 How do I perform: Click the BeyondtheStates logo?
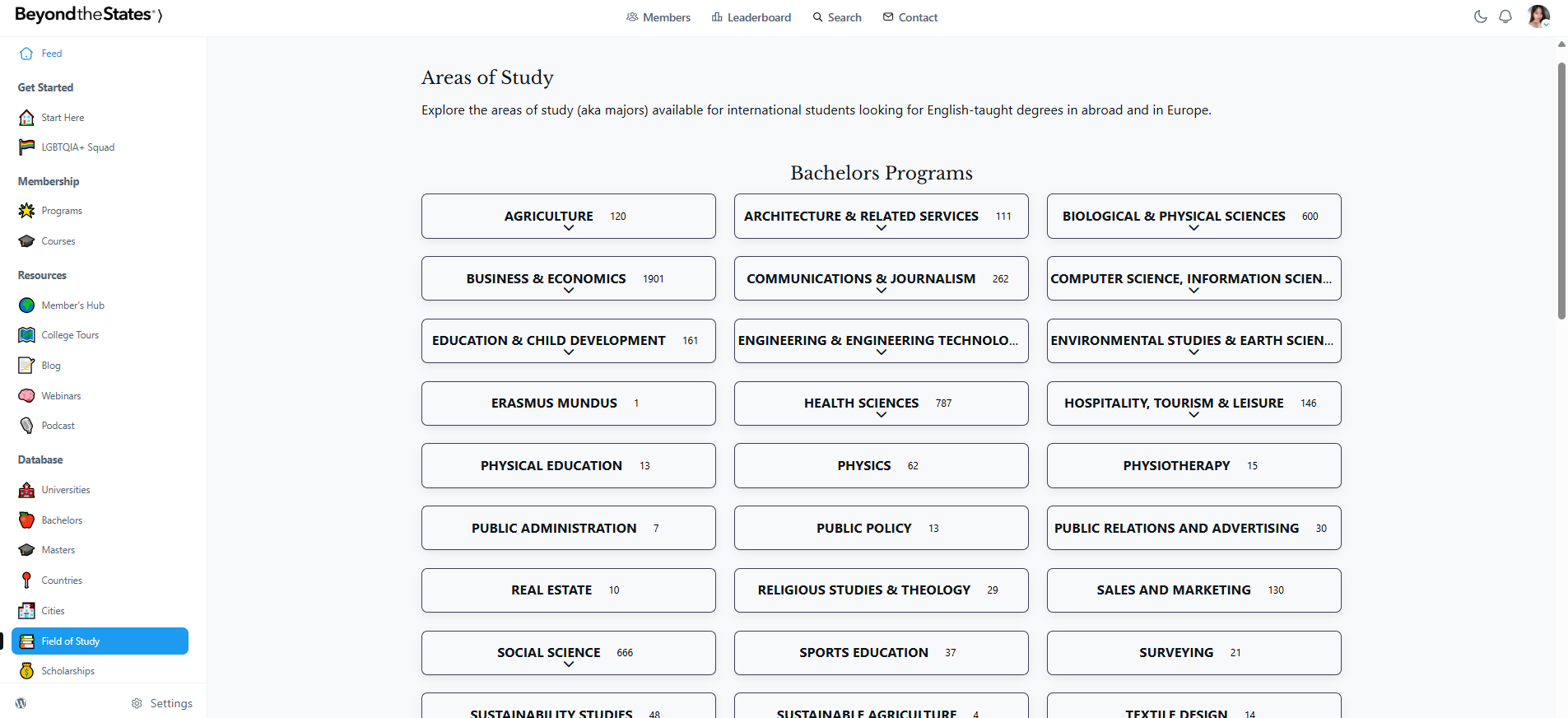click(x=89, y=15)
